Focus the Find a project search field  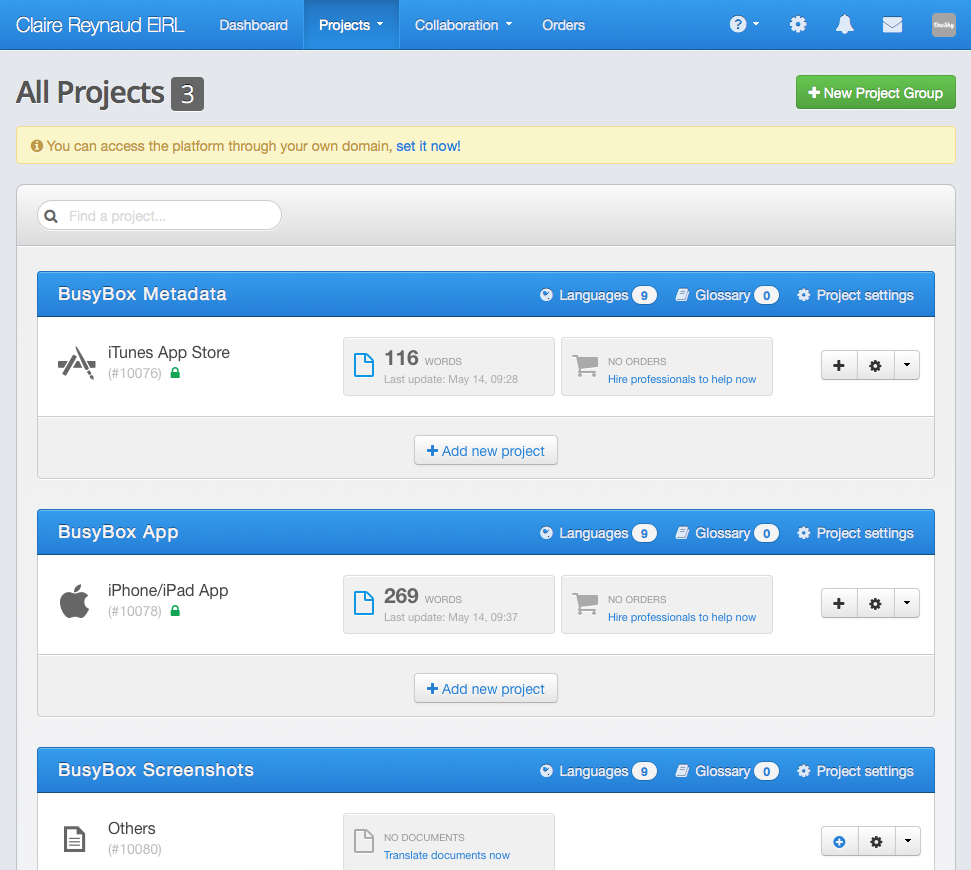[x=159, y=215]
